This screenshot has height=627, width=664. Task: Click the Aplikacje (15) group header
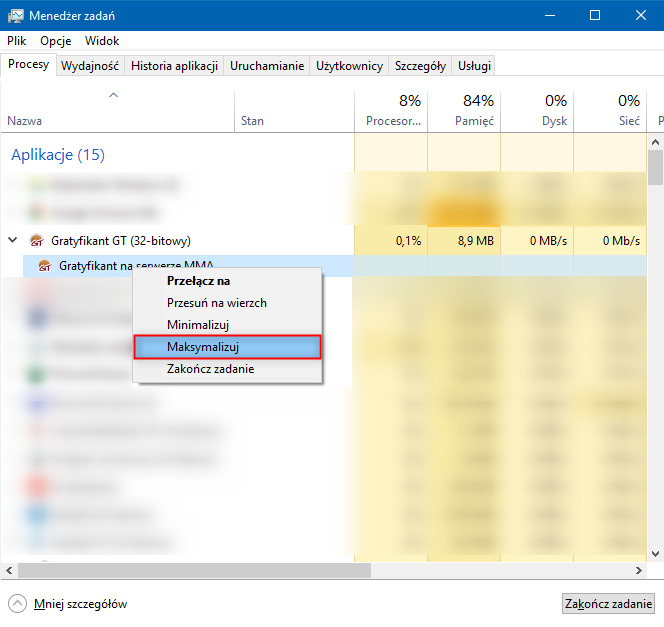(58, 155)
